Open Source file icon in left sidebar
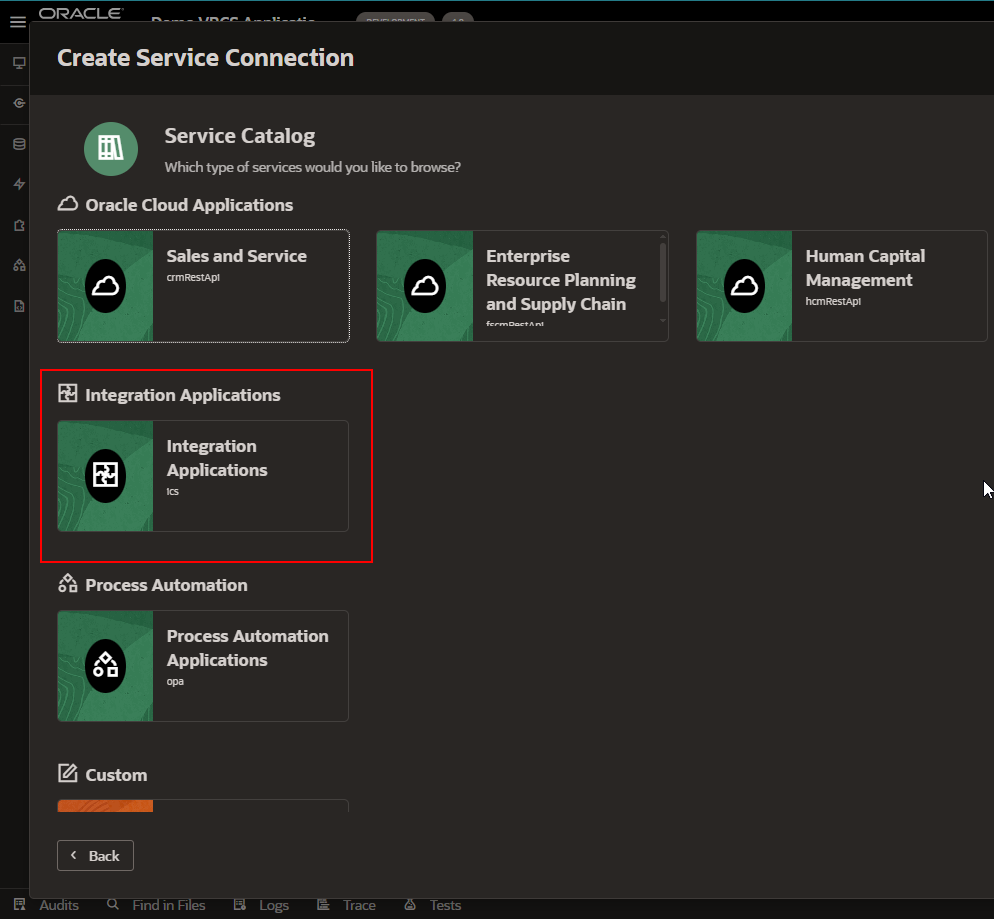The image size is (994, 919). [x=19, y=306]
